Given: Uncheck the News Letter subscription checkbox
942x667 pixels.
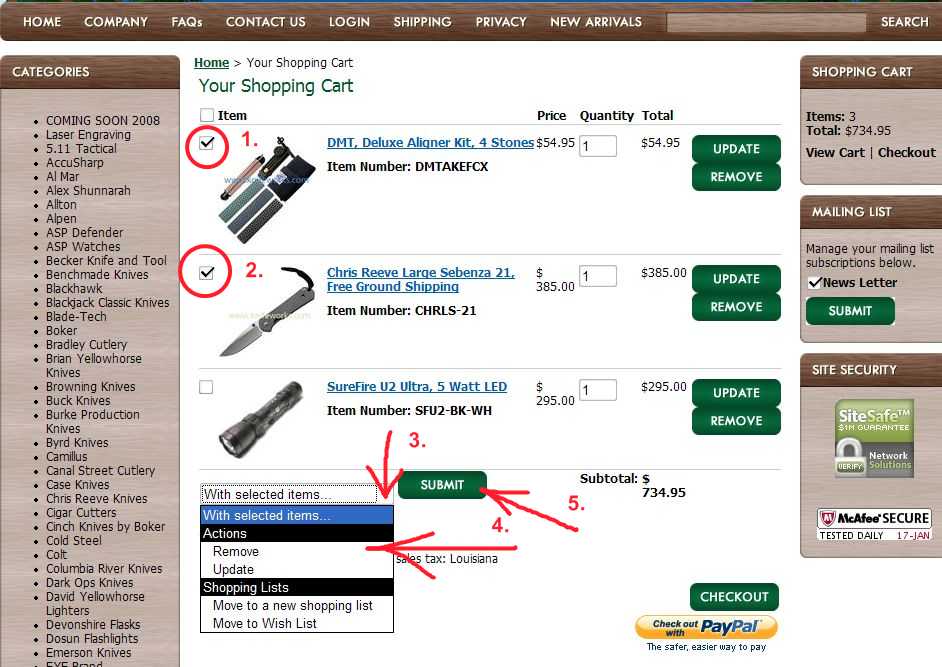Looking at the screenshot, I should coord(814,282).
